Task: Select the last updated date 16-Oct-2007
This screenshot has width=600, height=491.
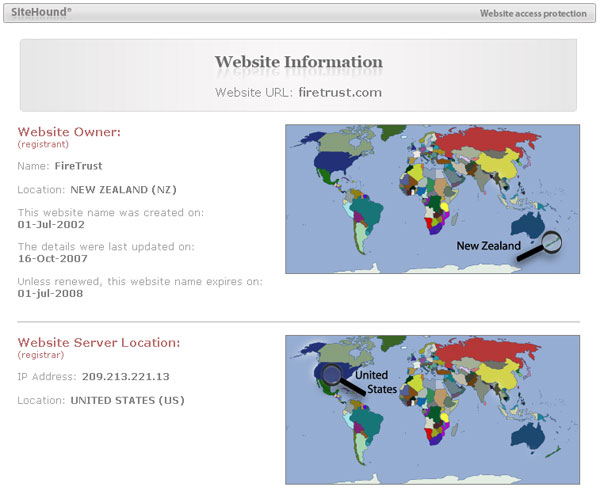Action: point(53,259)
